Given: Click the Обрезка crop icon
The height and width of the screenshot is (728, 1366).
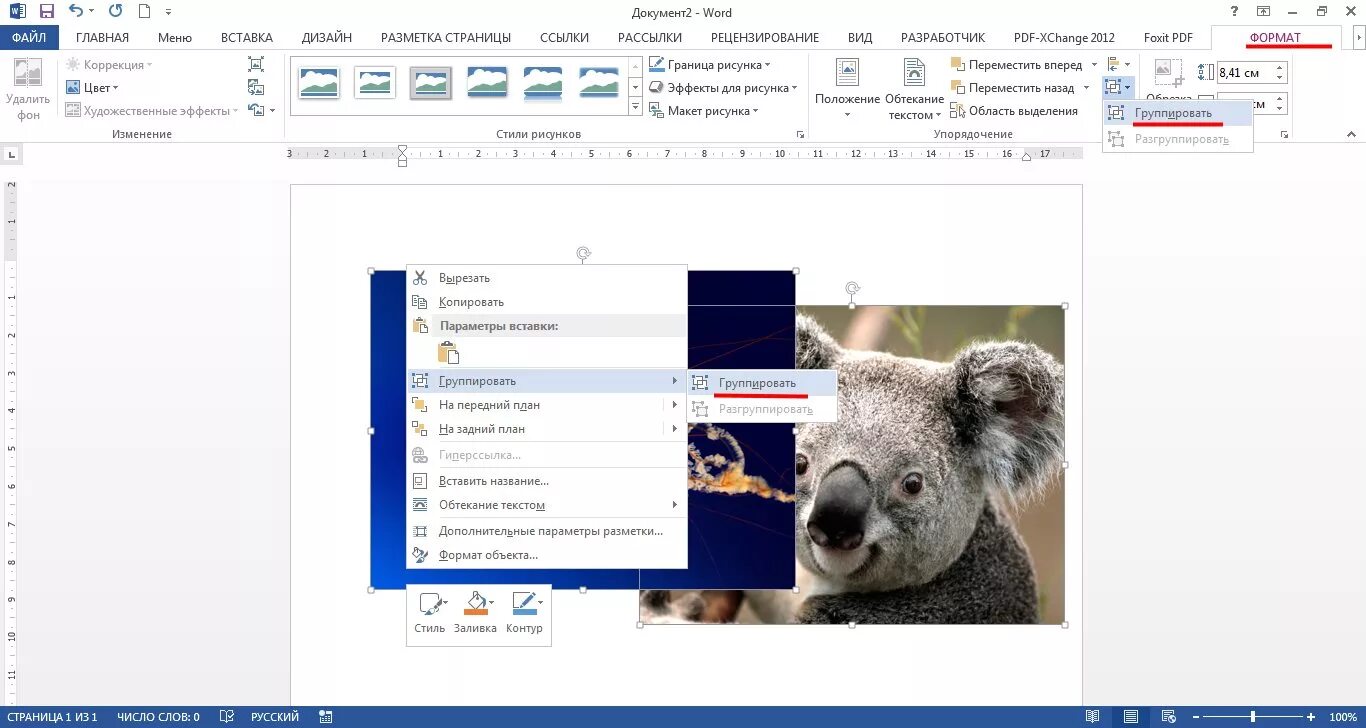Looking at the screenshot, I should click(x=1168, y=72).
